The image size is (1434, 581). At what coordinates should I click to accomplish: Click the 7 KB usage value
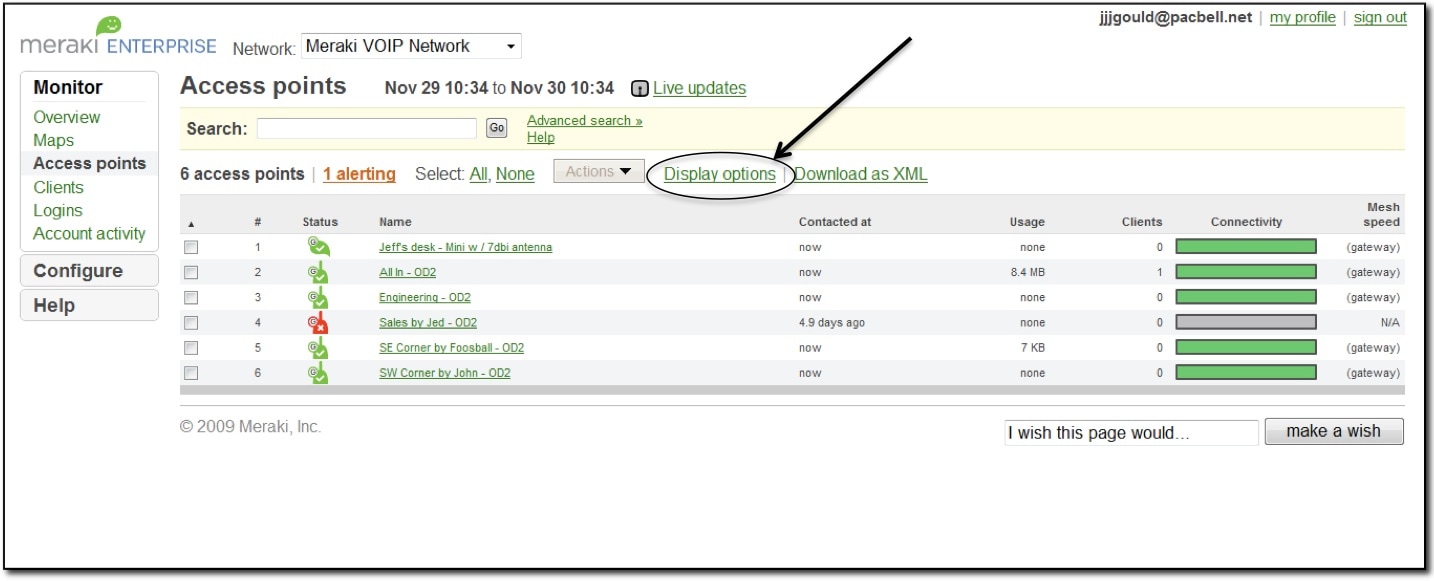[1034, 348]
